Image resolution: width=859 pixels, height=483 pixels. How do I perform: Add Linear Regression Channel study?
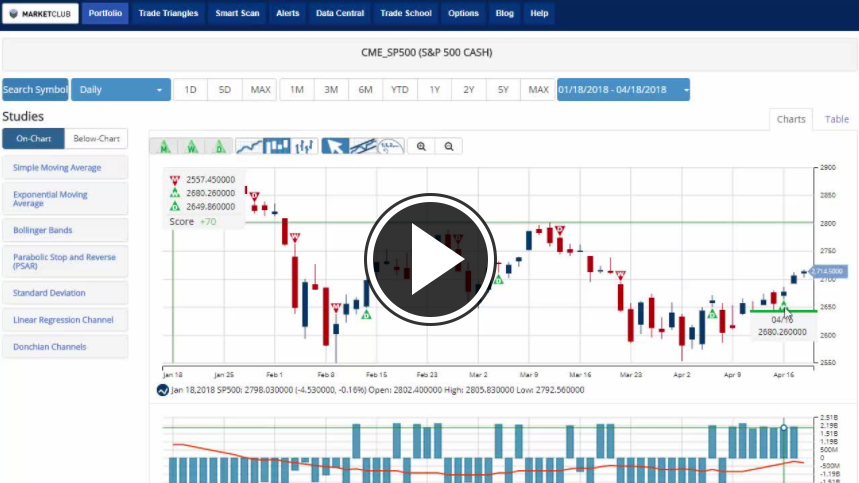pyautogui.click(x=65, y=320)
